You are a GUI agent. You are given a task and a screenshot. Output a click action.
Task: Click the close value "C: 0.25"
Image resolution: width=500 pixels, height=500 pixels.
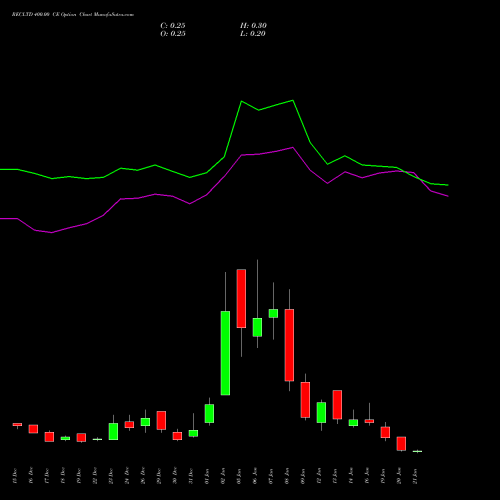click(173, 26)
